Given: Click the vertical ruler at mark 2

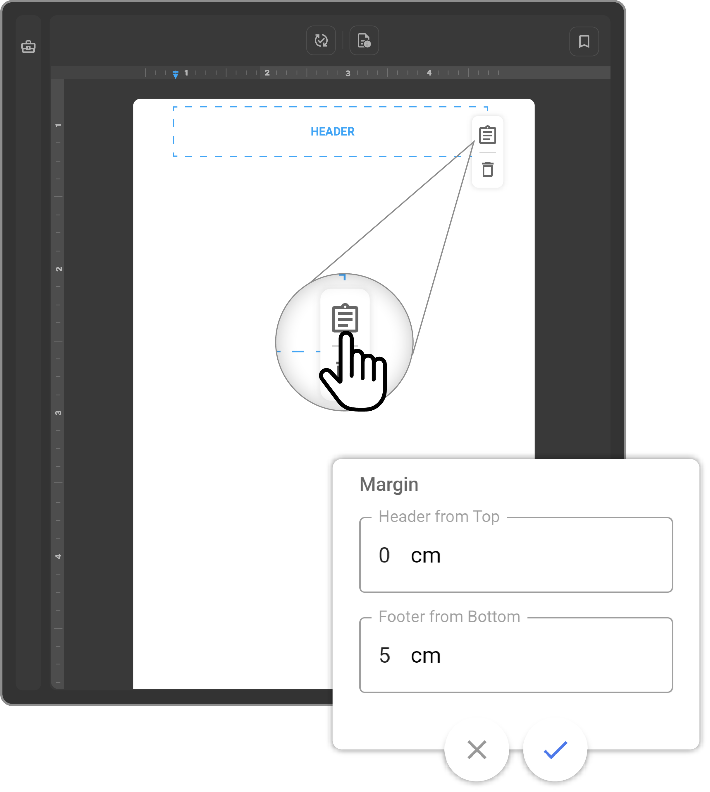Looking at the screenshot, I should (58, 269).
